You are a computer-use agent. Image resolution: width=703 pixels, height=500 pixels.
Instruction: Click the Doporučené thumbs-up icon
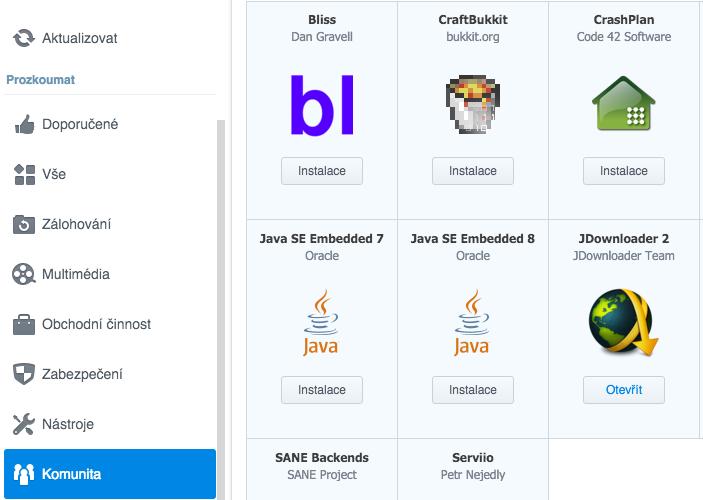(x=24, y=124)
